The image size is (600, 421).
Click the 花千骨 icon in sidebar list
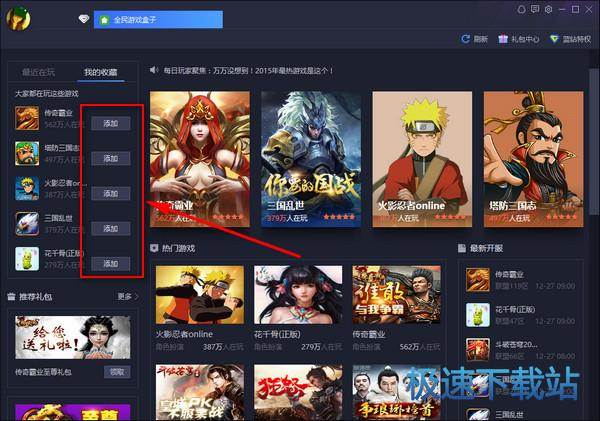tap(27, 259)
